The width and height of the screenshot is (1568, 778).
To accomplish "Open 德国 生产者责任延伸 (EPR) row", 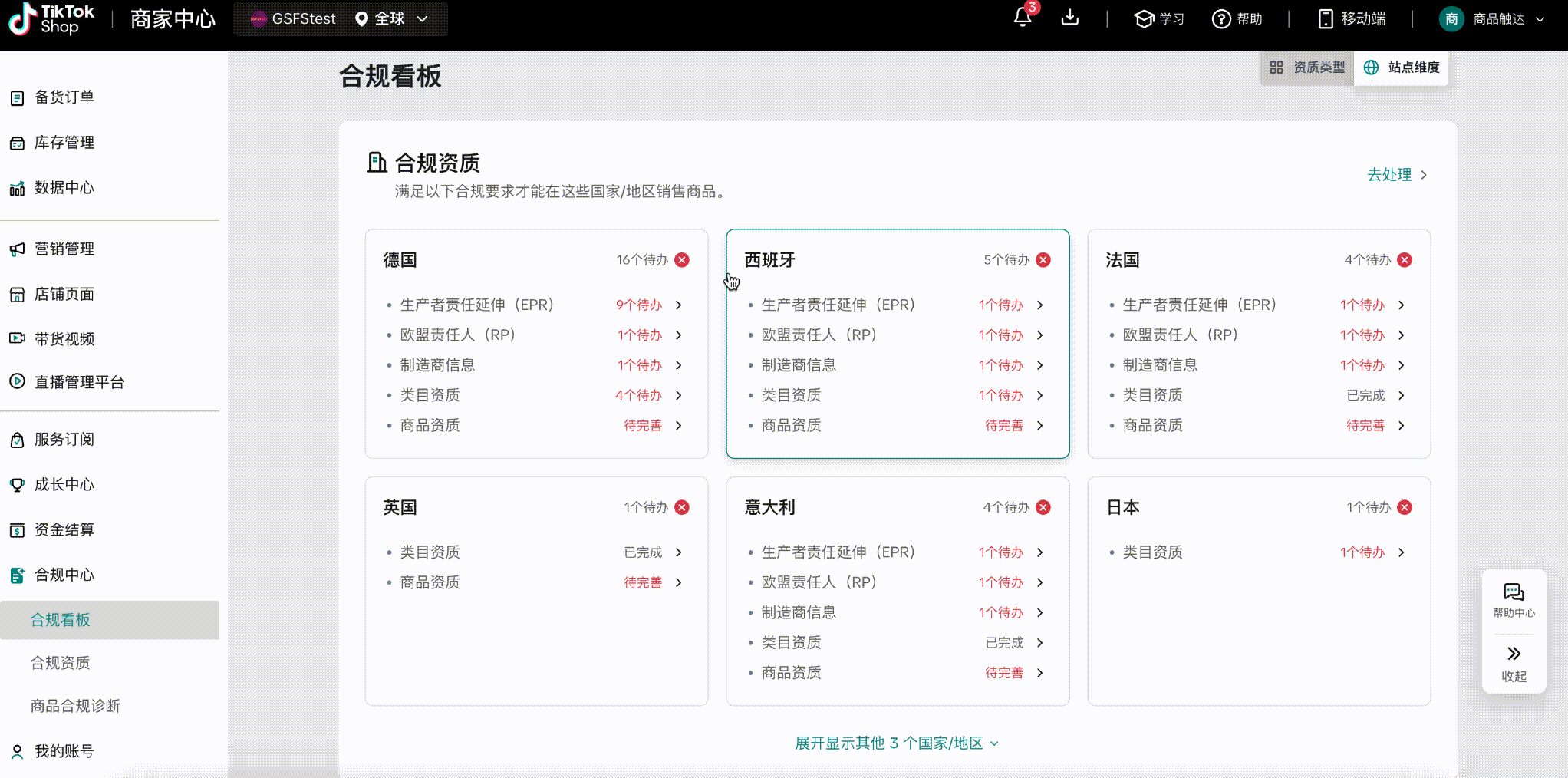I will coord(536,305).
